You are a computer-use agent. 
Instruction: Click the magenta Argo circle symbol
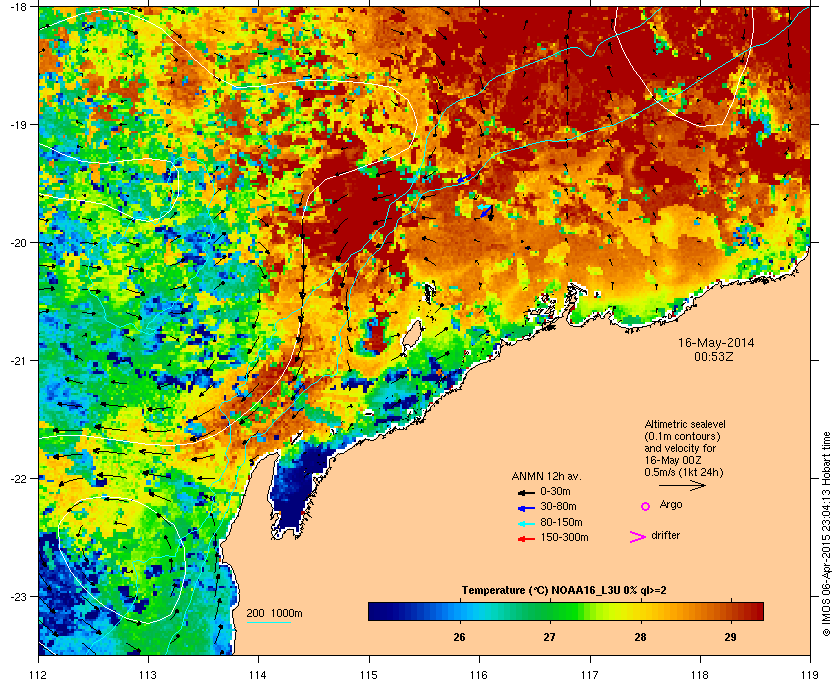coord(646,506)
